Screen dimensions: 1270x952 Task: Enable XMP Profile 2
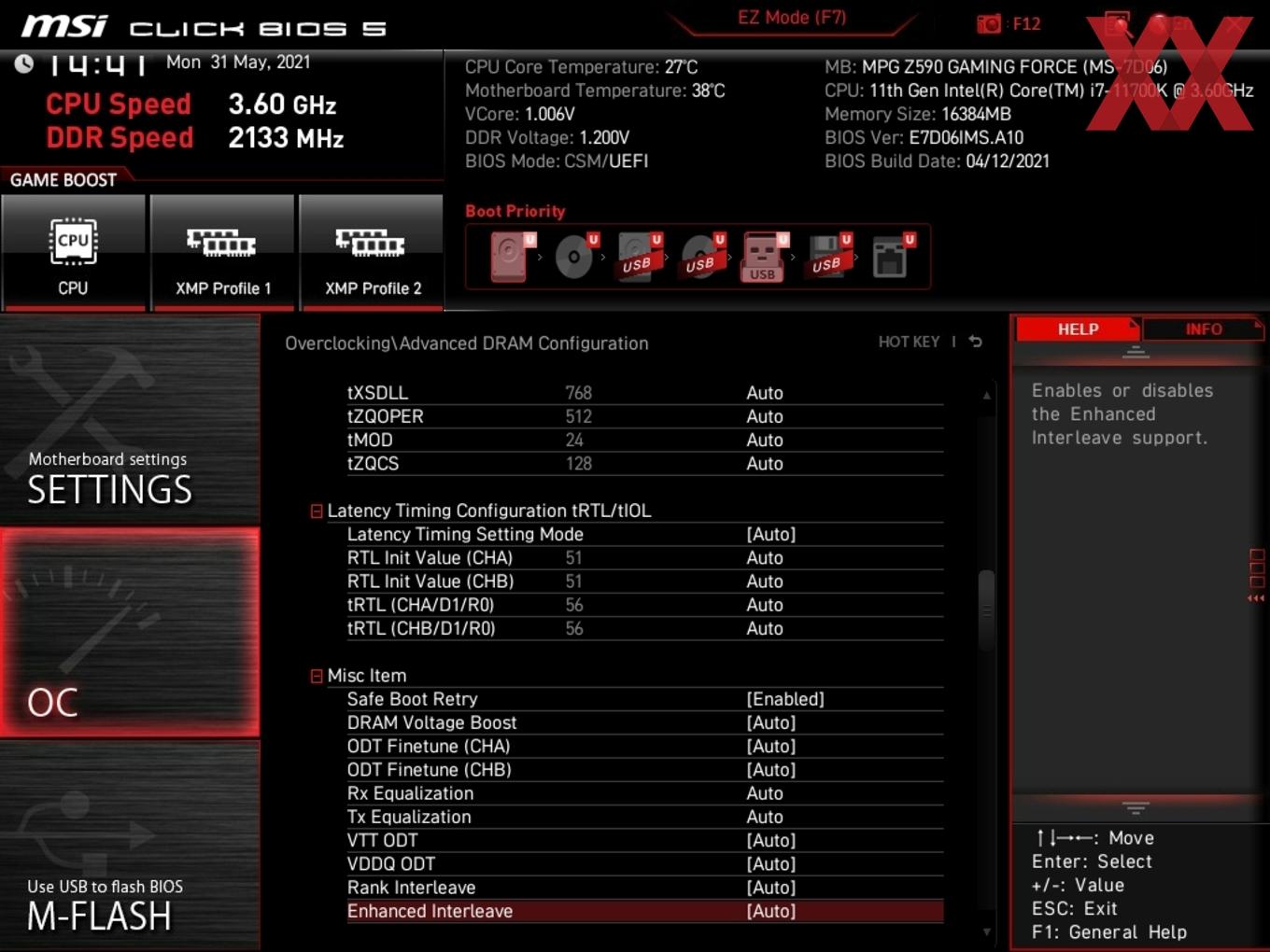(x=372, y=251)
